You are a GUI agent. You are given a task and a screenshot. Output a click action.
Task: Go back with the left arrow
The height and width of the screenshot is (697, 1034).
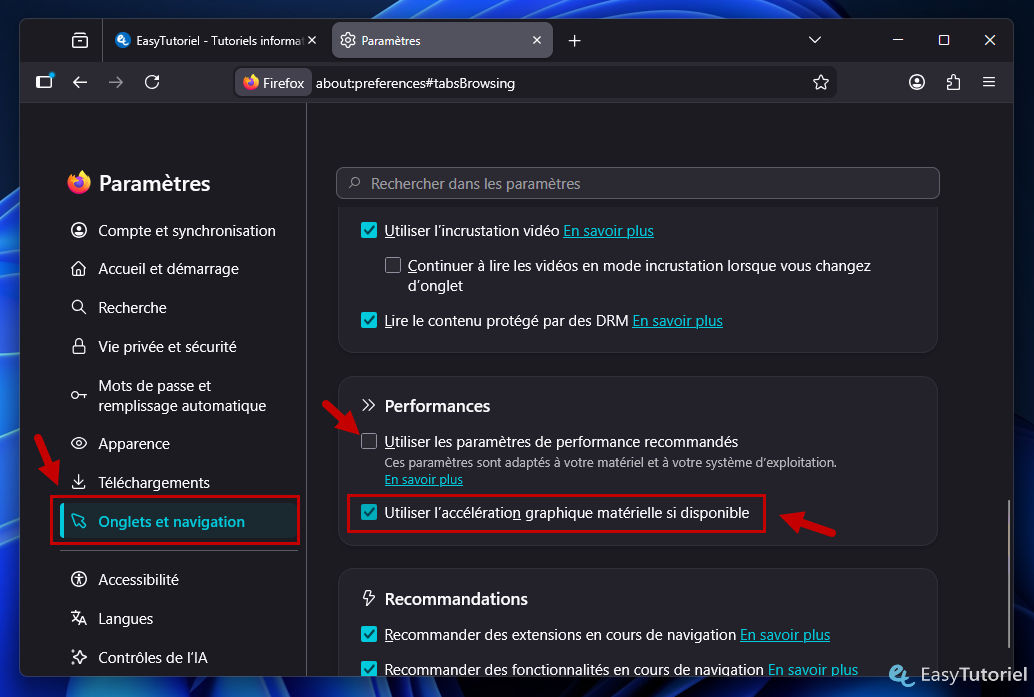point(80,82)
